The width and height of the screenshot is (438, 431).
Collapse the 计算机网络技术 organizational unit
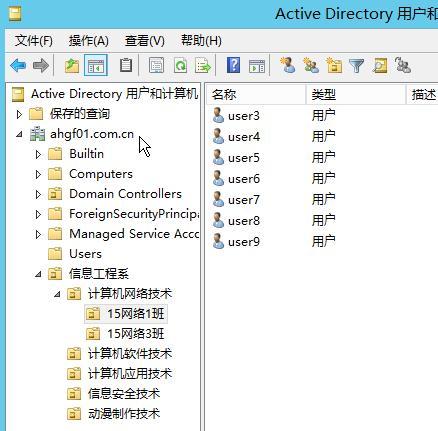[58, 294]
